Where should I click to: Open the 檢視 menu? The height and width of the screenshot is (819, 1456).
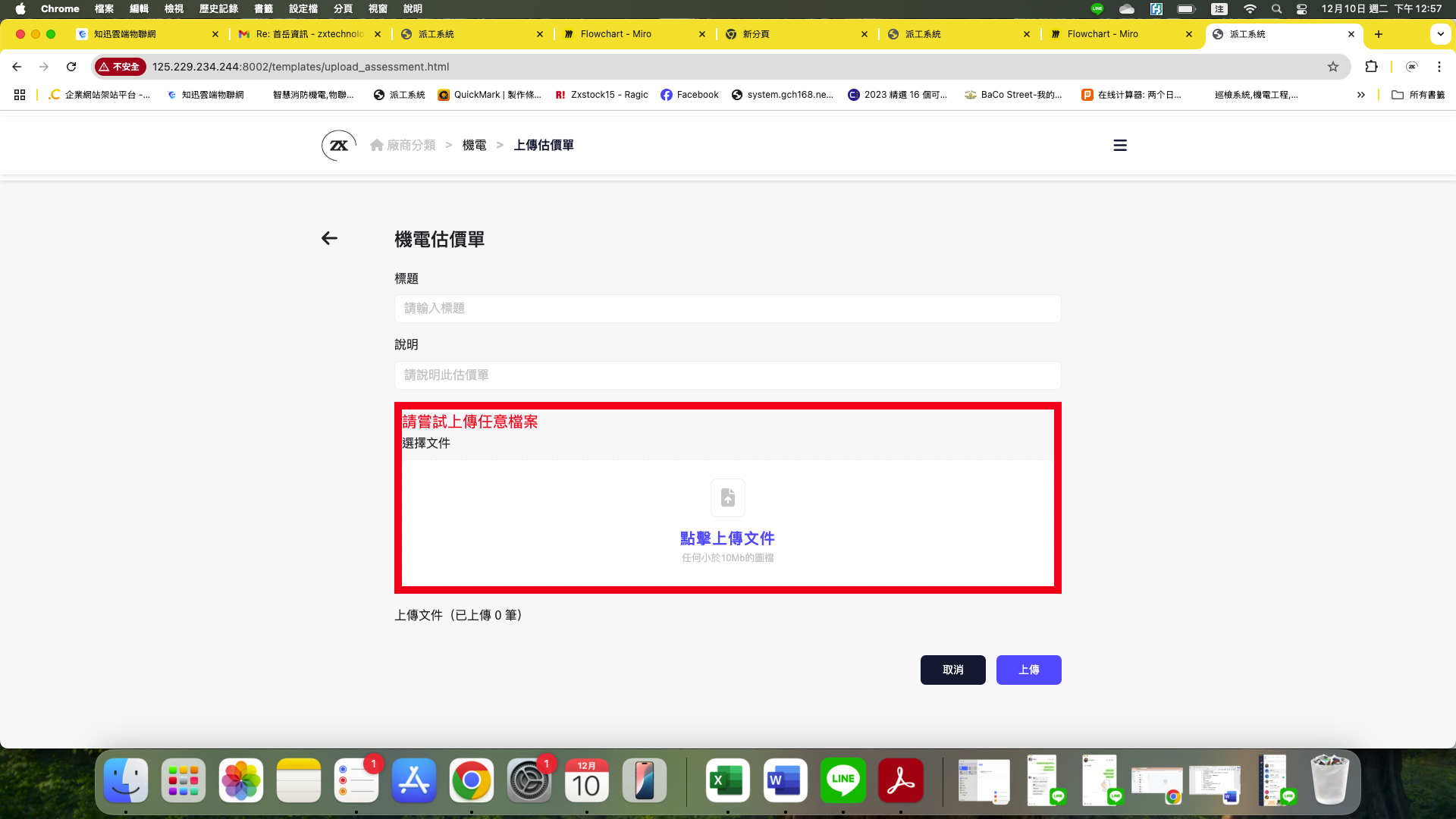174,9
